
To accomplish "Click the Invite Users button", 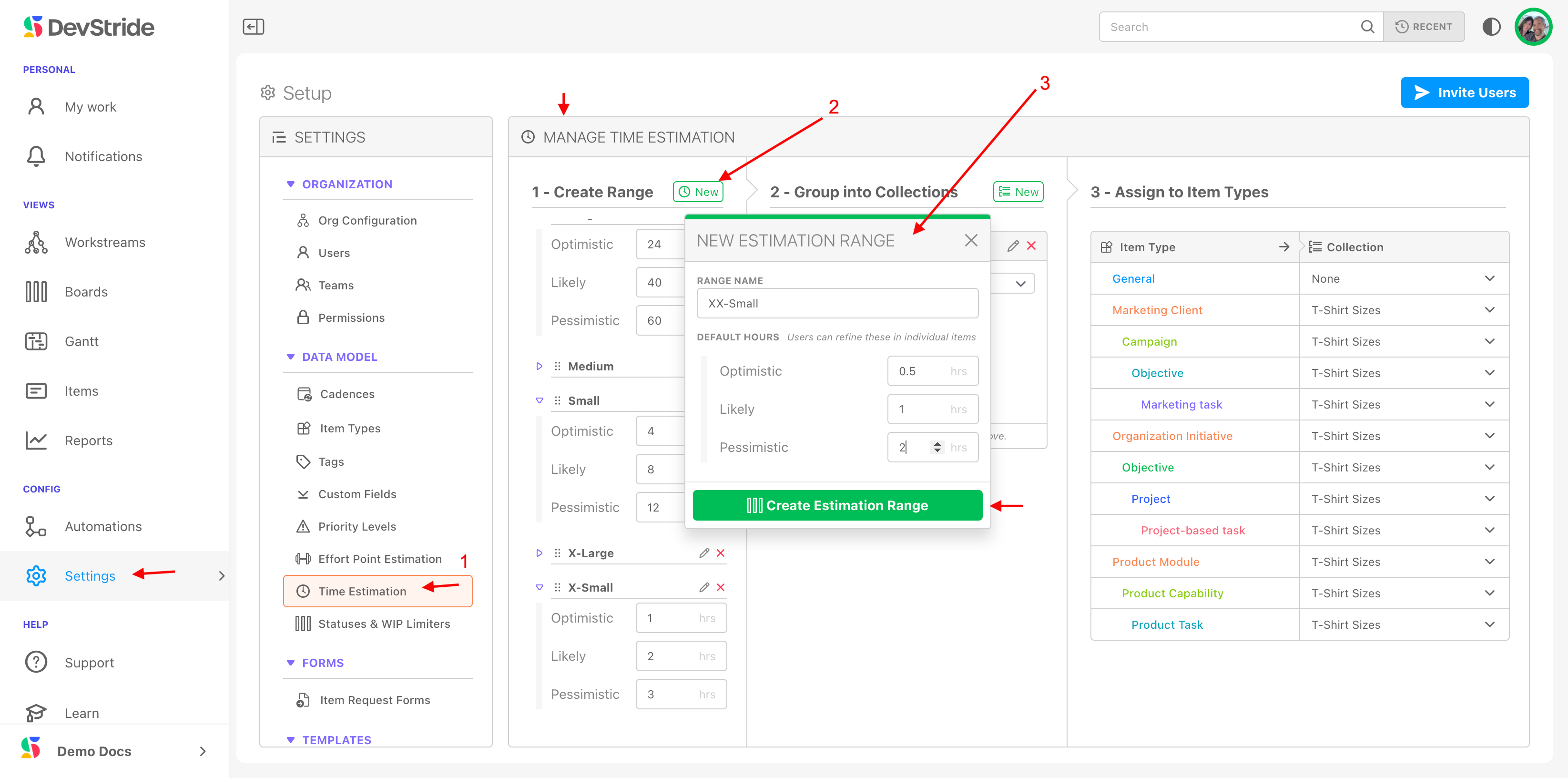I will point(1464,92).
